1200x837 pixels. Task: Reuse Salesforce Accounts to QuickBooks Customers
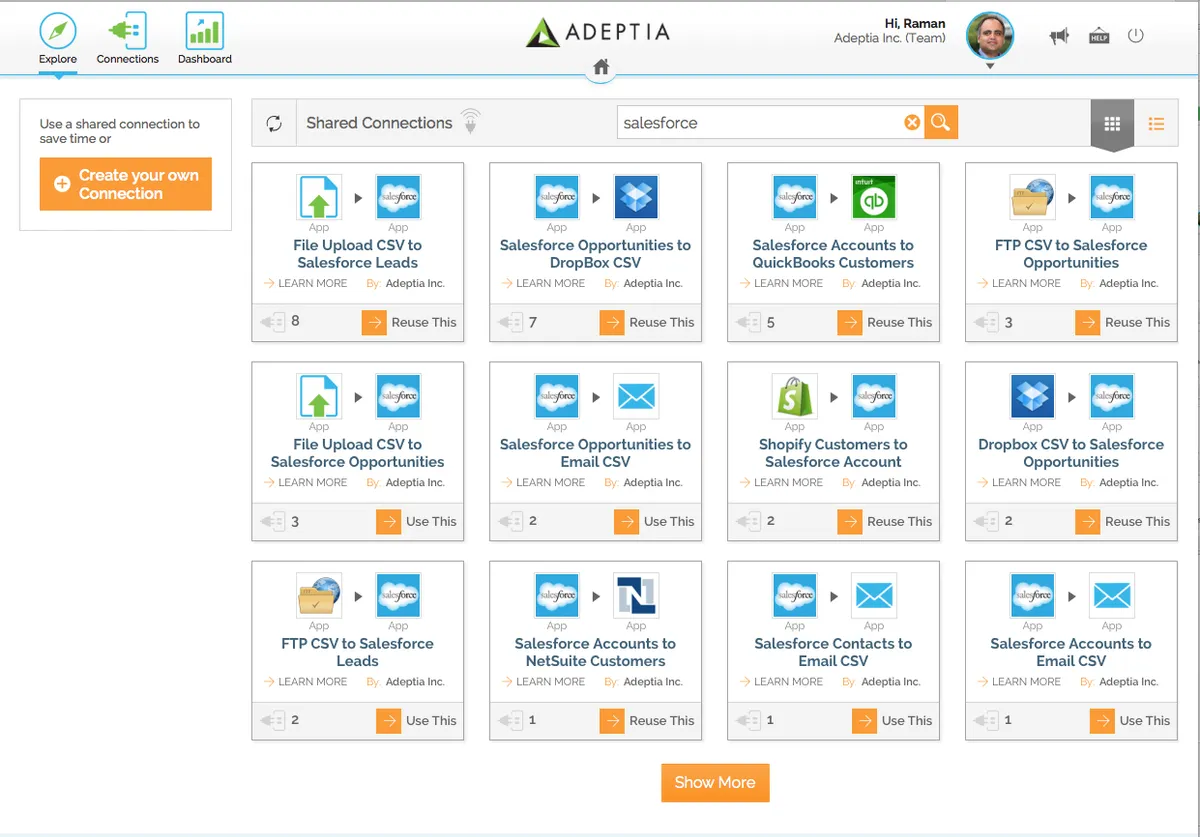pyautogui.click(x=885, y=322)
